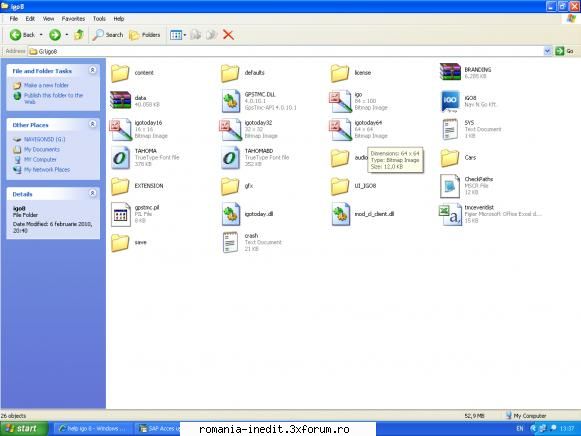The width and height of the screenshot is (581, 436).
Task: Collapse the Details panel
Action: tap(93, 193)
